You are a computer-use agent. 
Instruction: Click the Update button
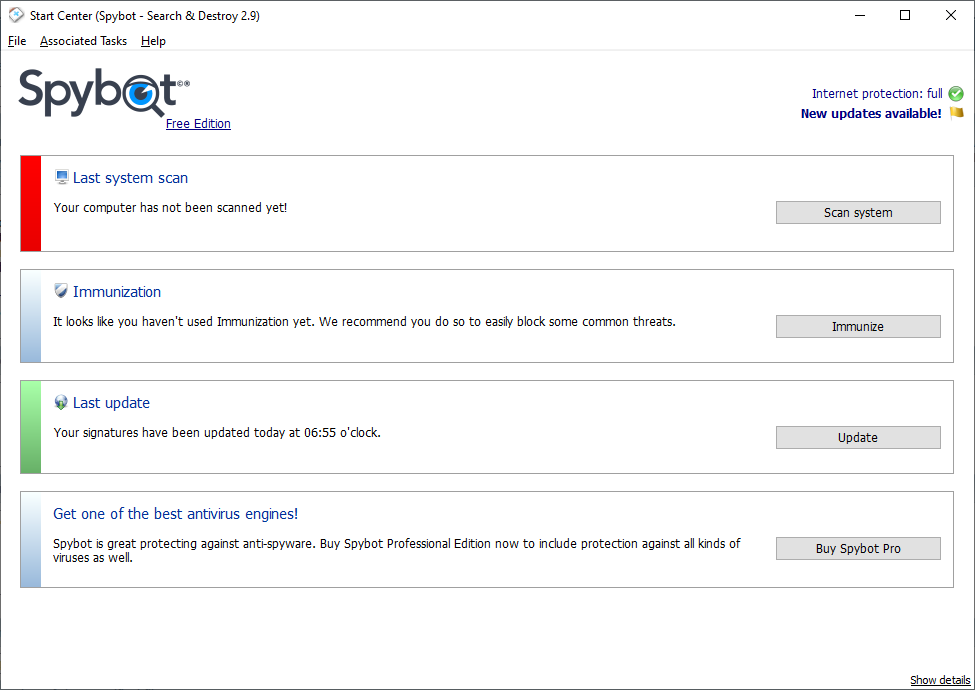[x=858, y=438]
